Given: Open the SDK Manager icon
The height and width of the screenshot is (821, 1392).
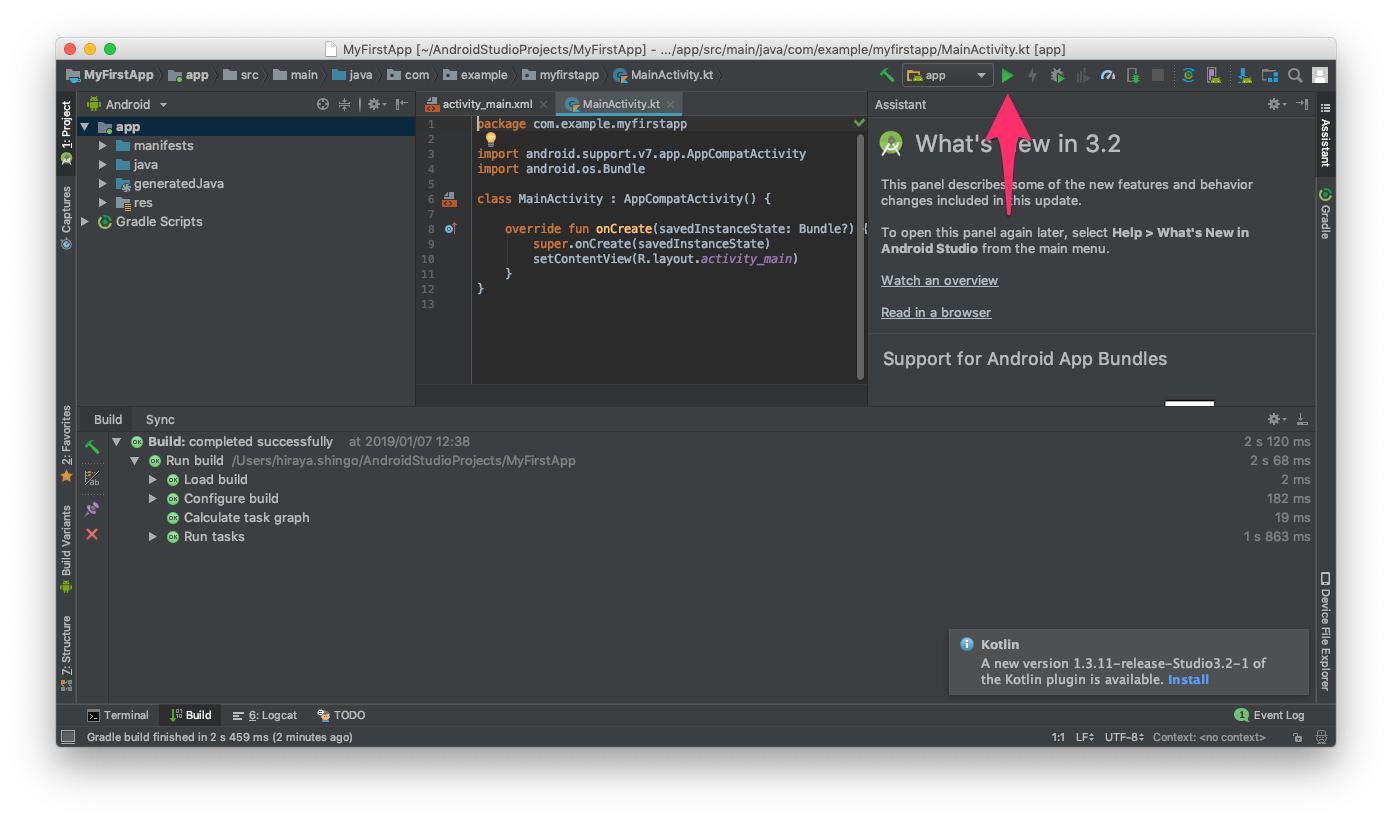Looking at the screenshot, I should point(1244,75).
